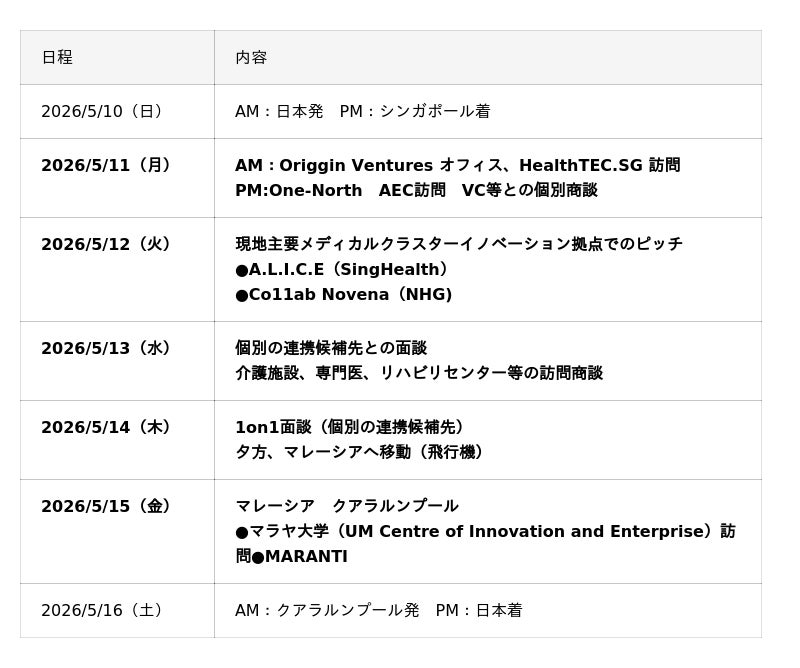Select the 2026/5/15（金） date cell
Viewport: 800px width, 668px height.
[106, 507]
